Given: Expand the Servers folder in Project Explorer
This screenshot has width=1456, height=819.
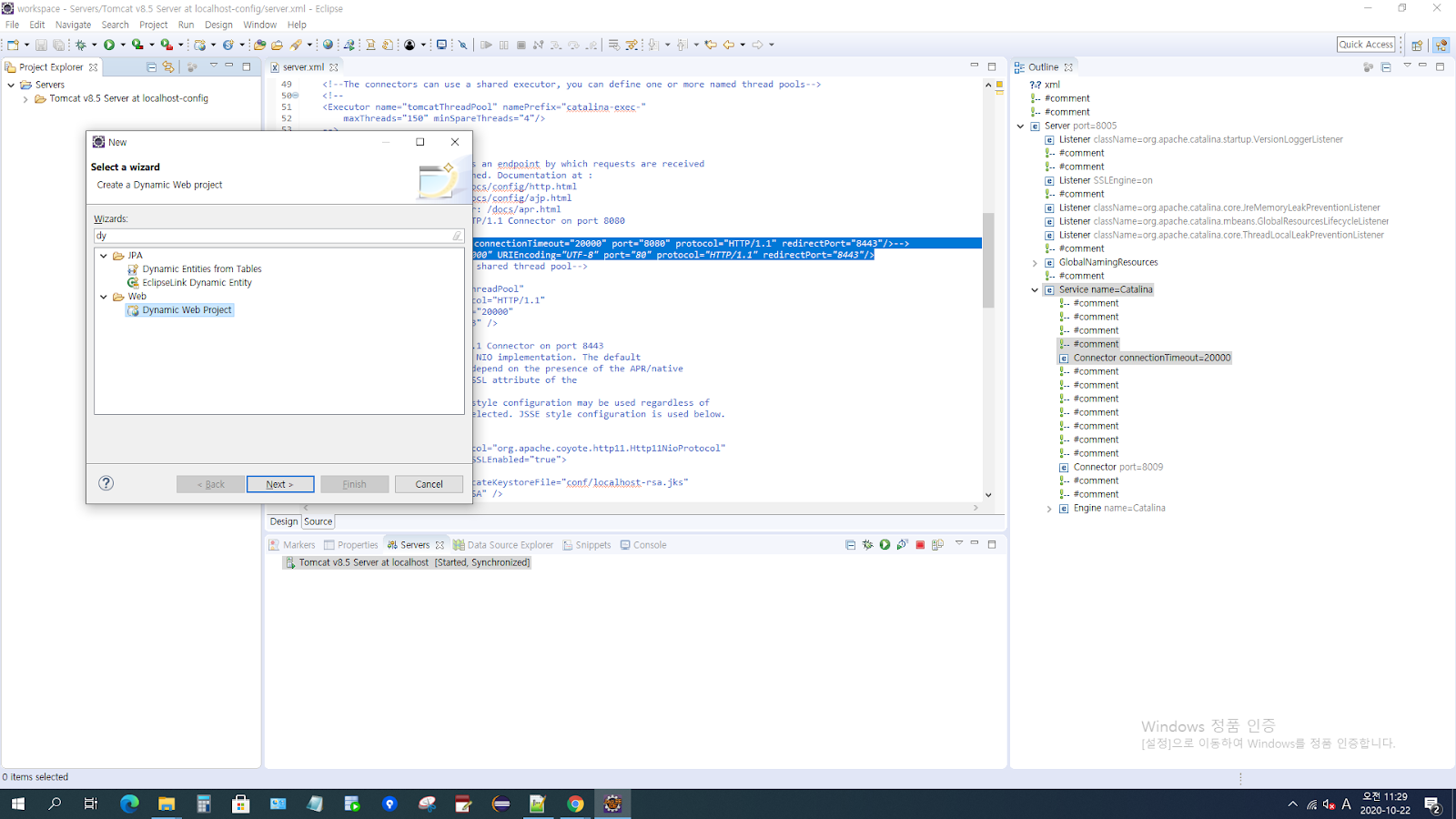Looking at the screenshot, I should [11, 85].
